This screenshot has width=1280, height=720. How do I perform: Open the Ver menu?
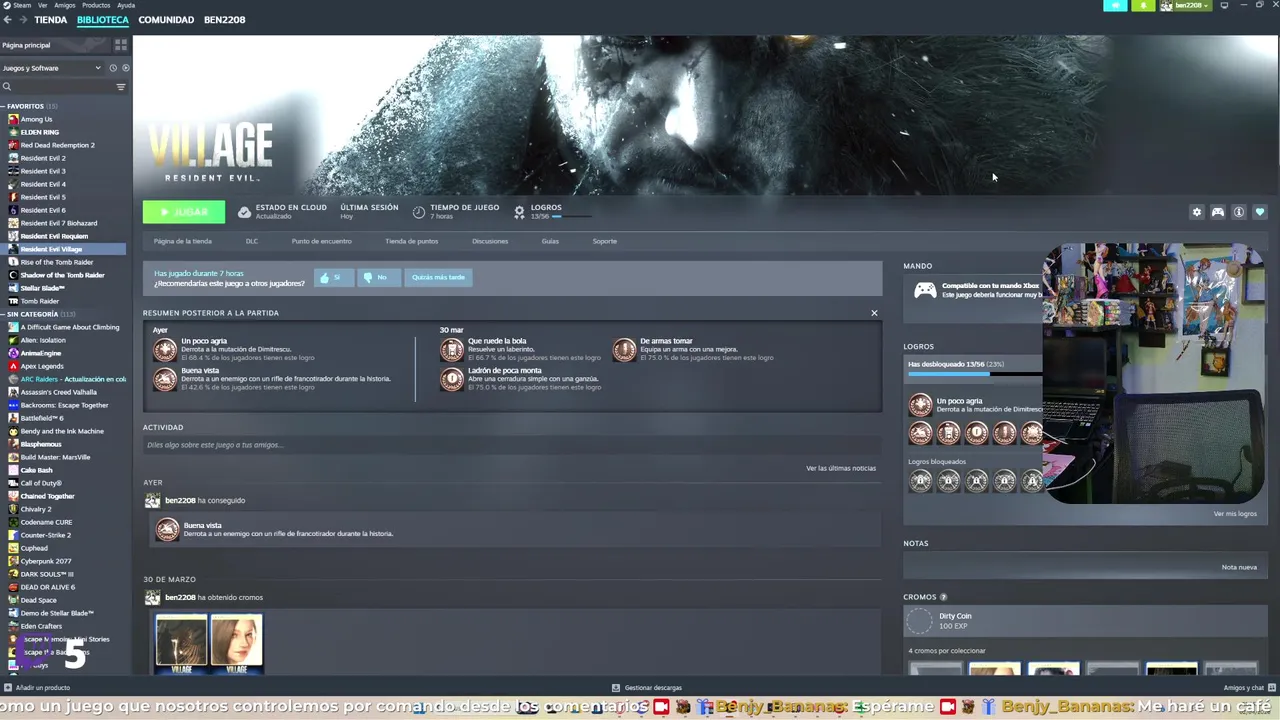(42, 5)
